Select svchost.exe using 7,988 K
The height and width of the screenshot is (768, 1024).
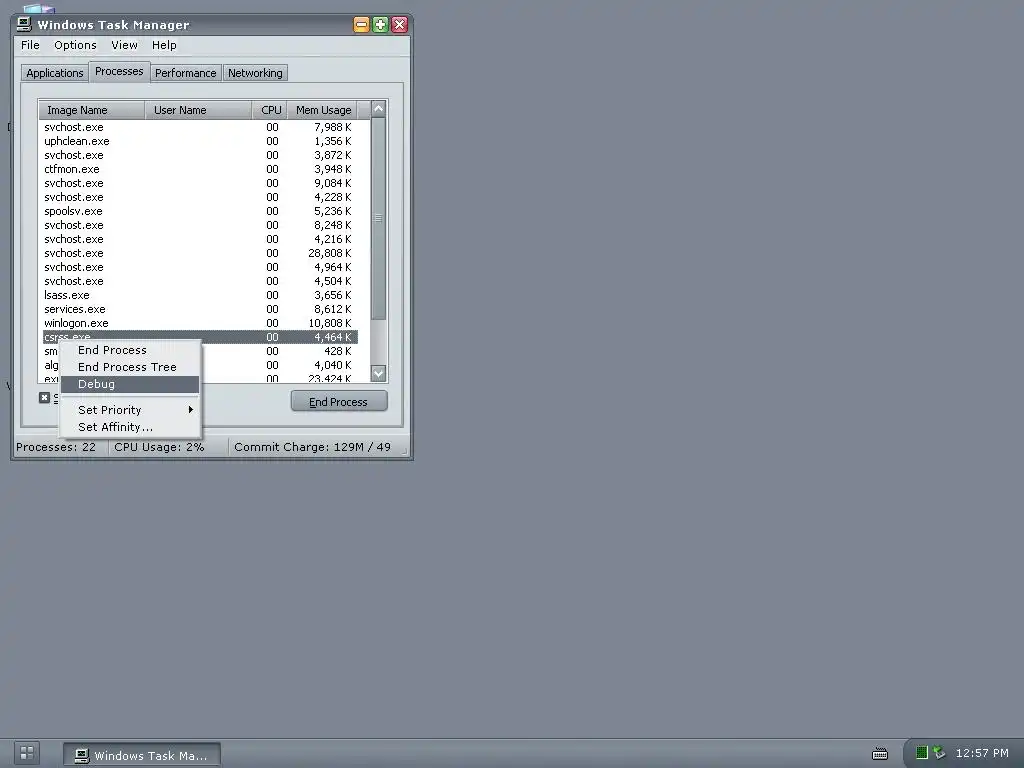(200, 127)
